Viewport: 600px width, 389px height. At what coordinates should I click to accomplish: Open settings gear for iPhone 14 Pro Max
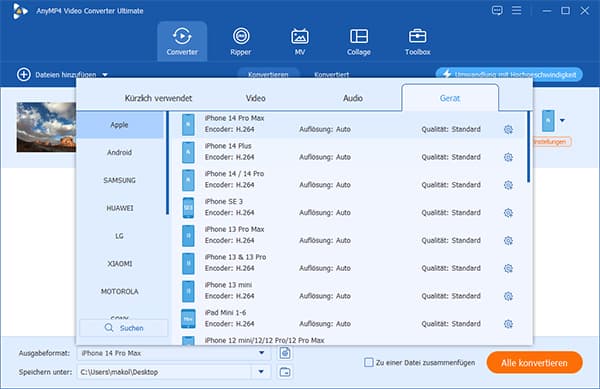coord(508,129)
